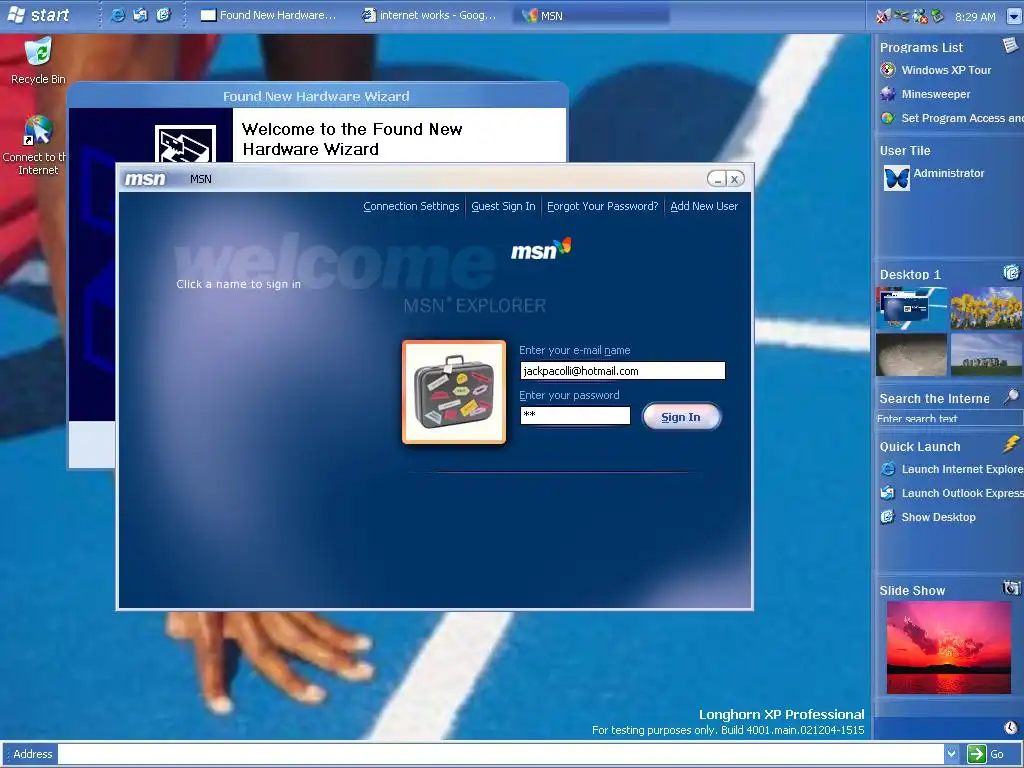Open the sidebar options dropdown arrow
This screenshot has height=768, width=1024.
pos(1014,16)
